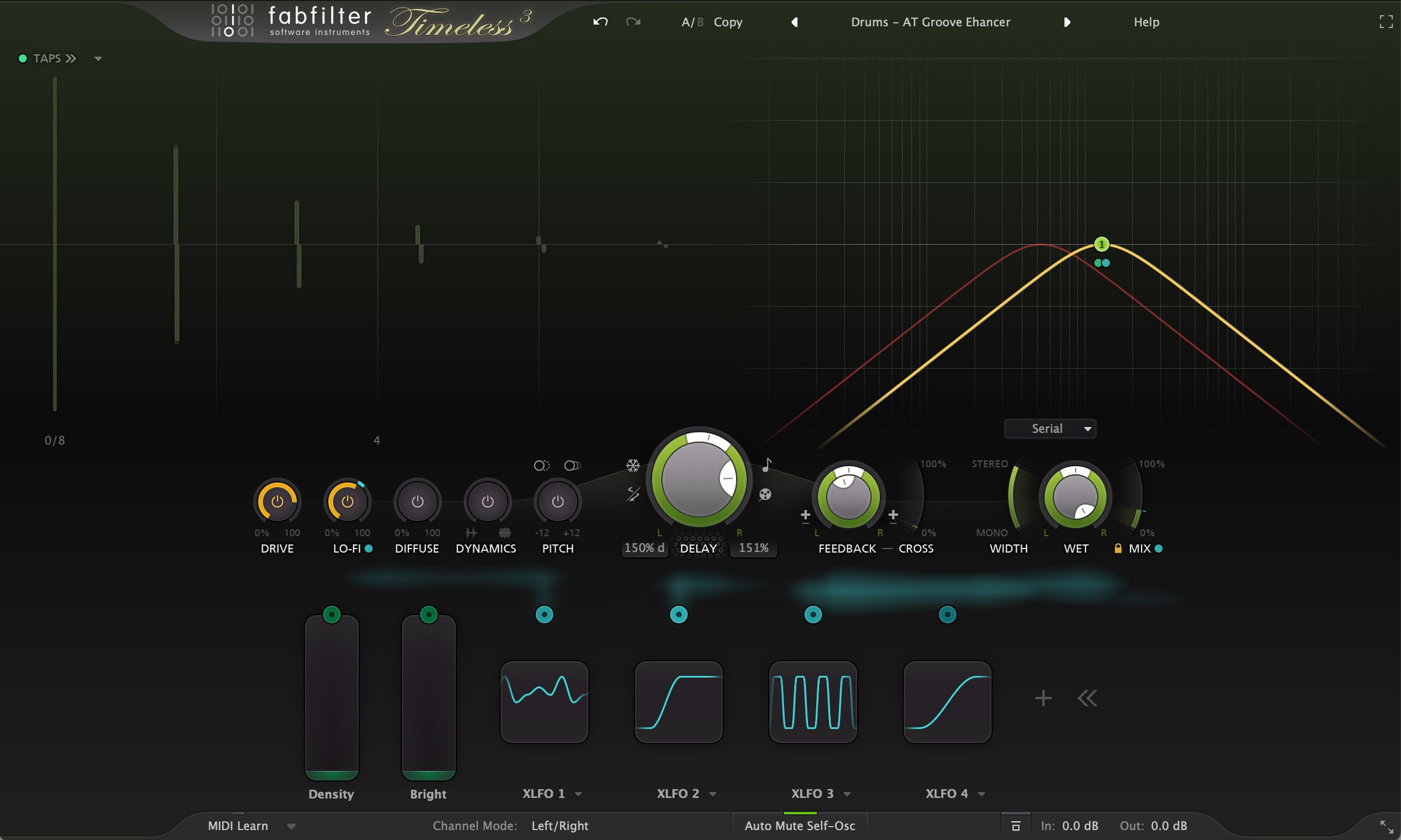1401x840 pixels.
Task: Click the ping-pong arrows icon beside delay knob
Action: coord(633,494)
